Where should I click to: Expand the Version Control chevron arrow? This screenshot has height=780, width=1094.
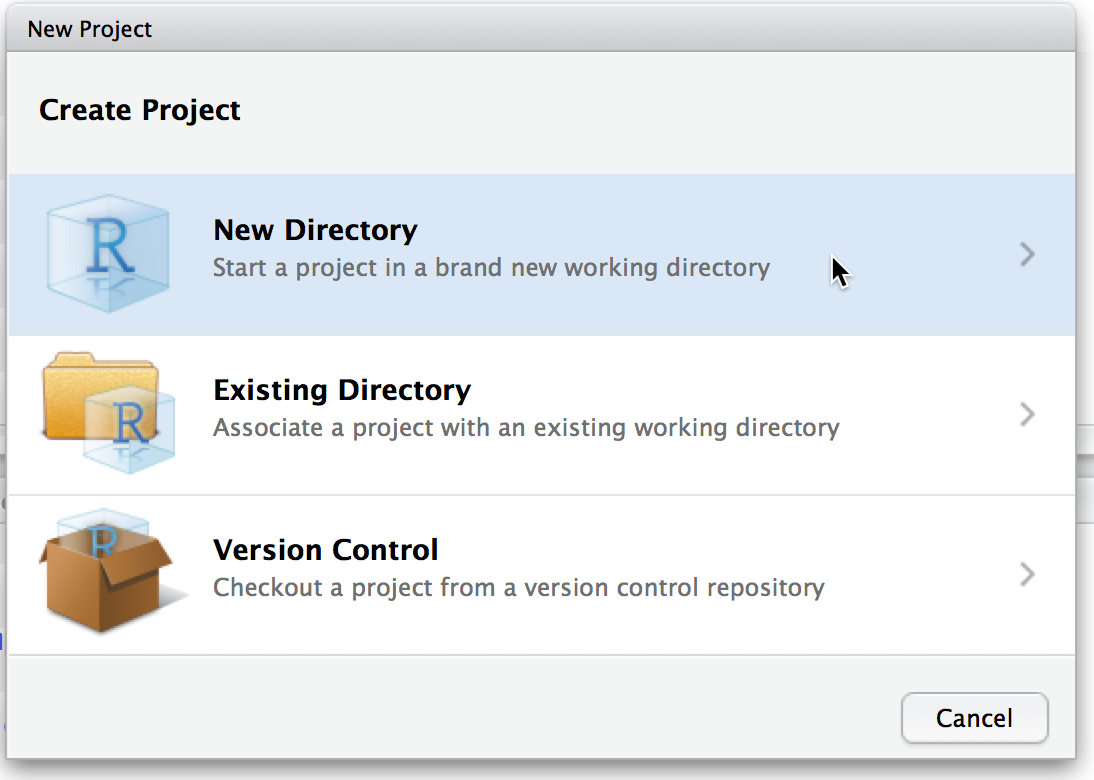click(1026, 574)
